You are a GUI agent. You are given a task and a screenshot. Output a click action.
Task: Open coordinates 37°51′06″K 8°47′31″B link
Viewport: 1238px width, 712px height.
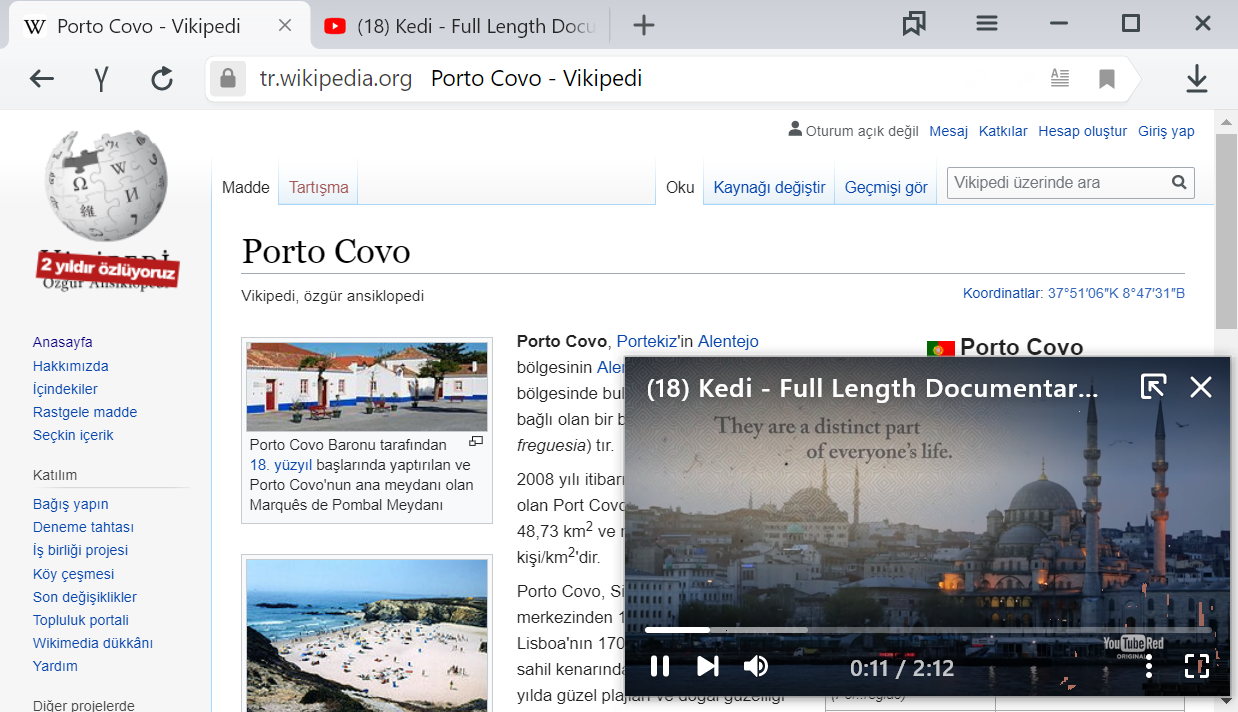[1116, 294]
